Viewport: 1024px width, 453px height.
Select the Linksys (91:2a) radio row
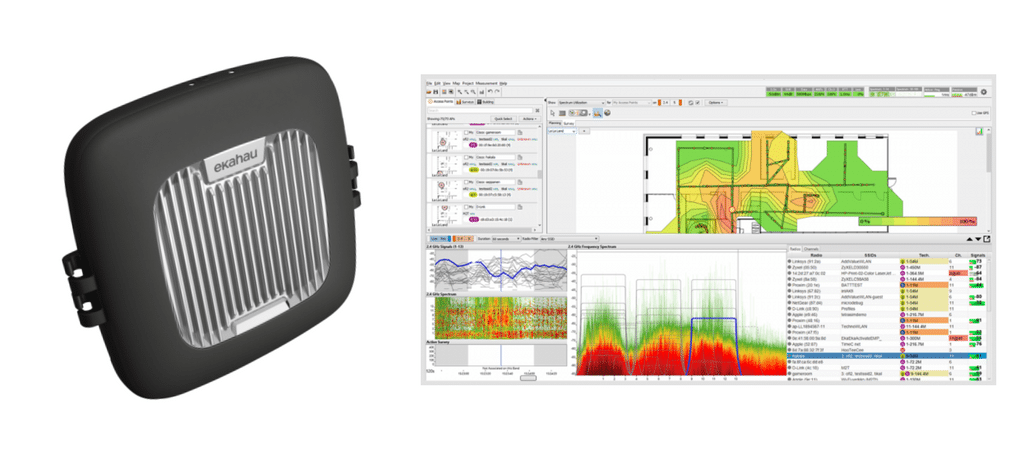[887, 261]
